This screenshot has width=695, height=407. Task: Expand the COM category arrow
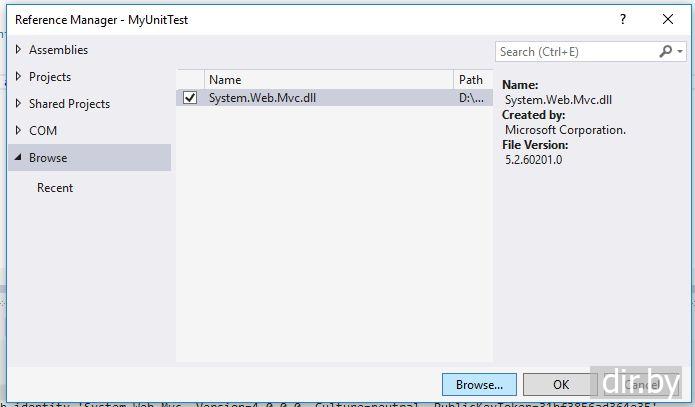pos(18,130)
